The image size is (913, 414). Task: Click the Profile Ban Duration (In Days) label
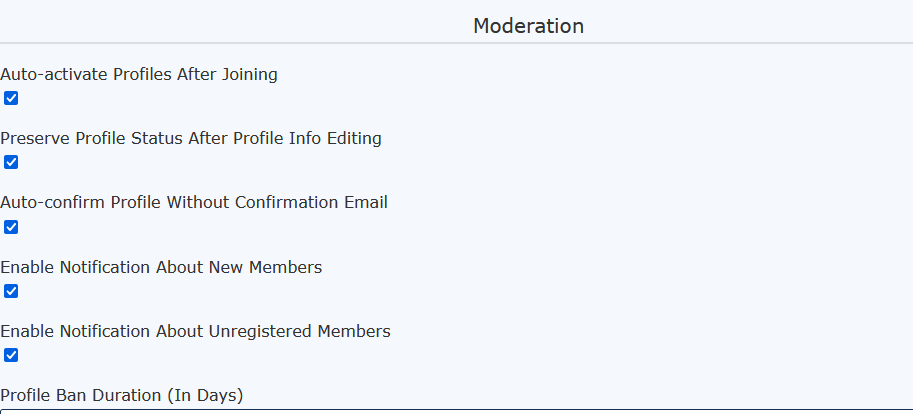click(121, 395)
